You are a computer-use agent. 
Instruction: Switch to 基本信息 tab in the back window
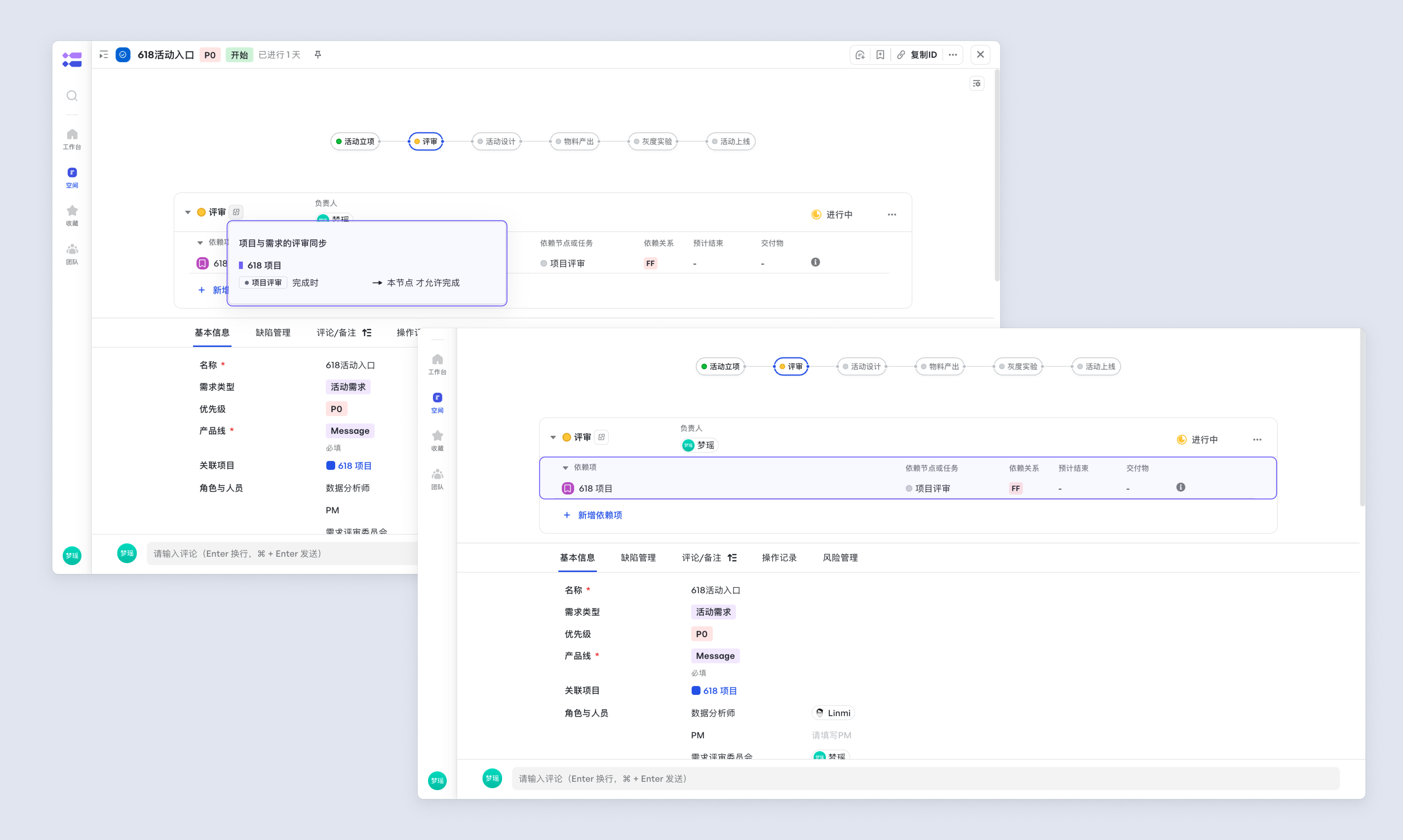tap(212, 333)
